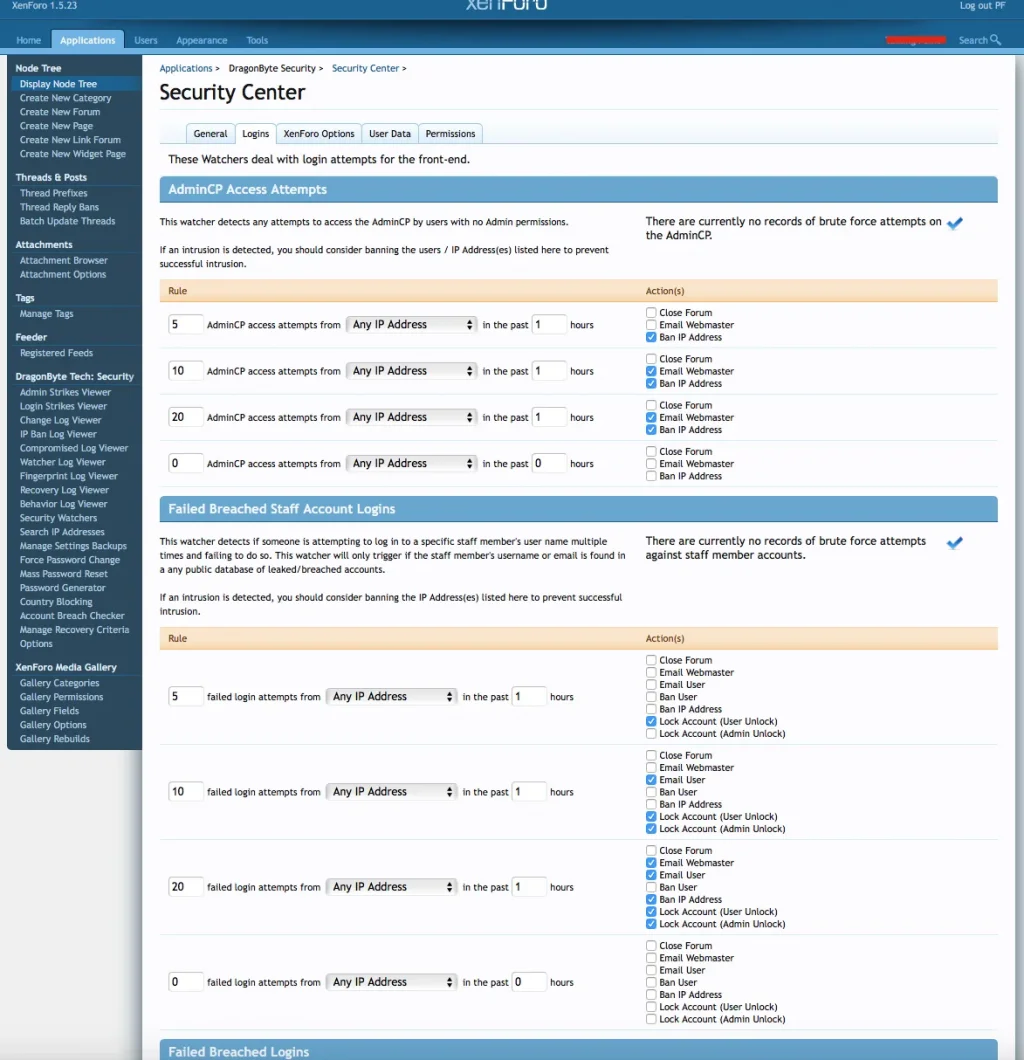Open Manage Settings Backups in sidebar
Image resolution: width=1024 pixels, height=1060 pixels.
[x=73, y=546]
